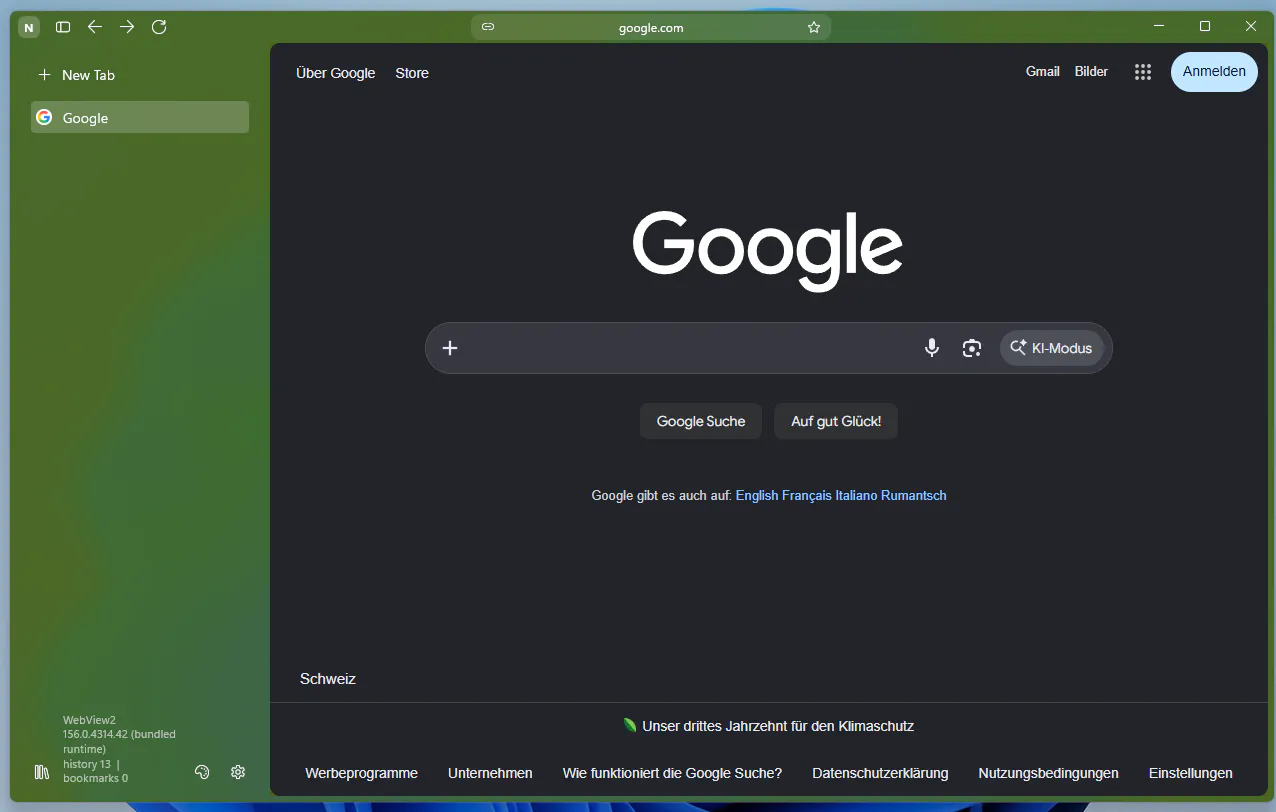1276x812 pixels.
Task: Go back with the left arrow
Action: [95, 27]
